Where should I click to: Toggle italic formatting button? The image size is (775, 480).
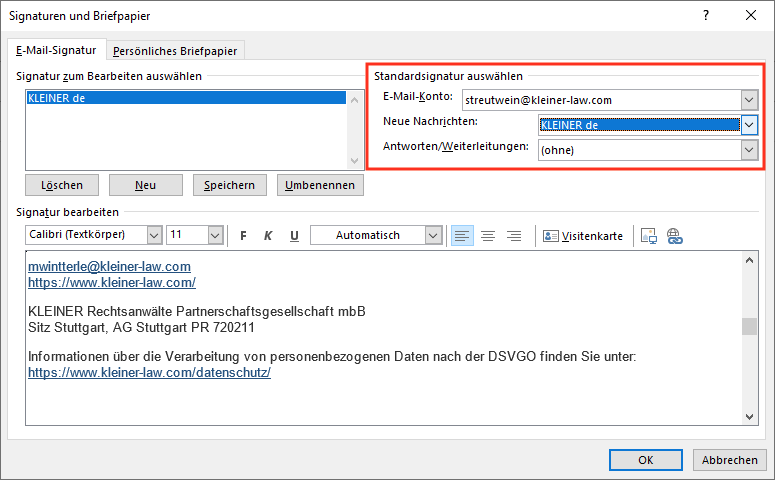coord(268,236)
